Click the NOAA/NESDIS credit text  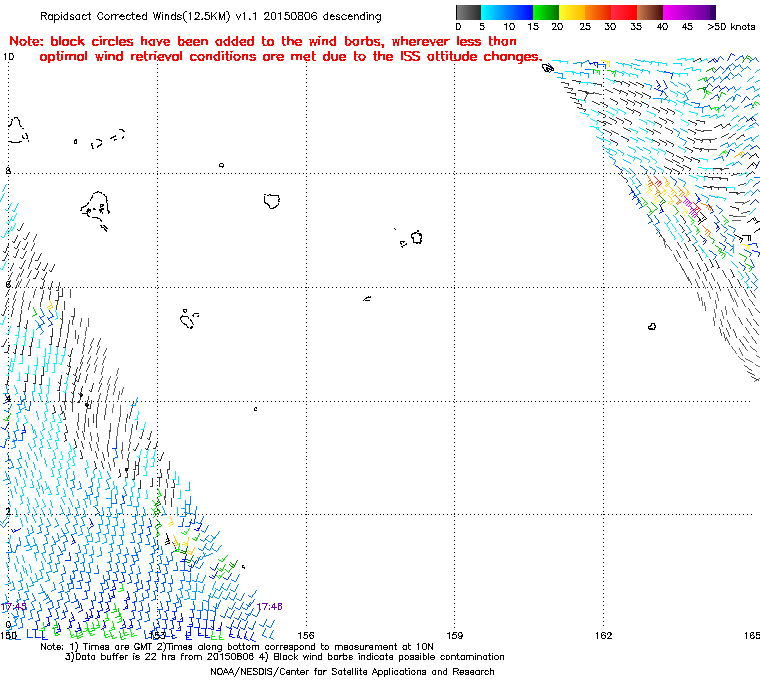click(x=352, y=672)
